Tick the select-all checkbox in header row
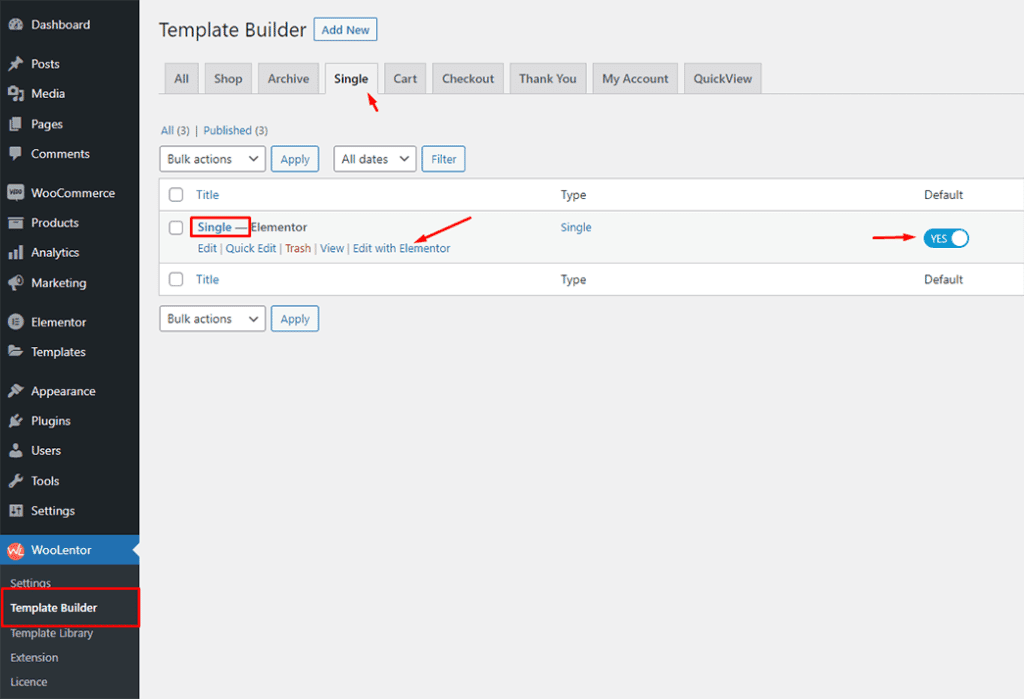The height and width of the screenshot is (699, 1024). pyautogui.click(x=176, y=195)
